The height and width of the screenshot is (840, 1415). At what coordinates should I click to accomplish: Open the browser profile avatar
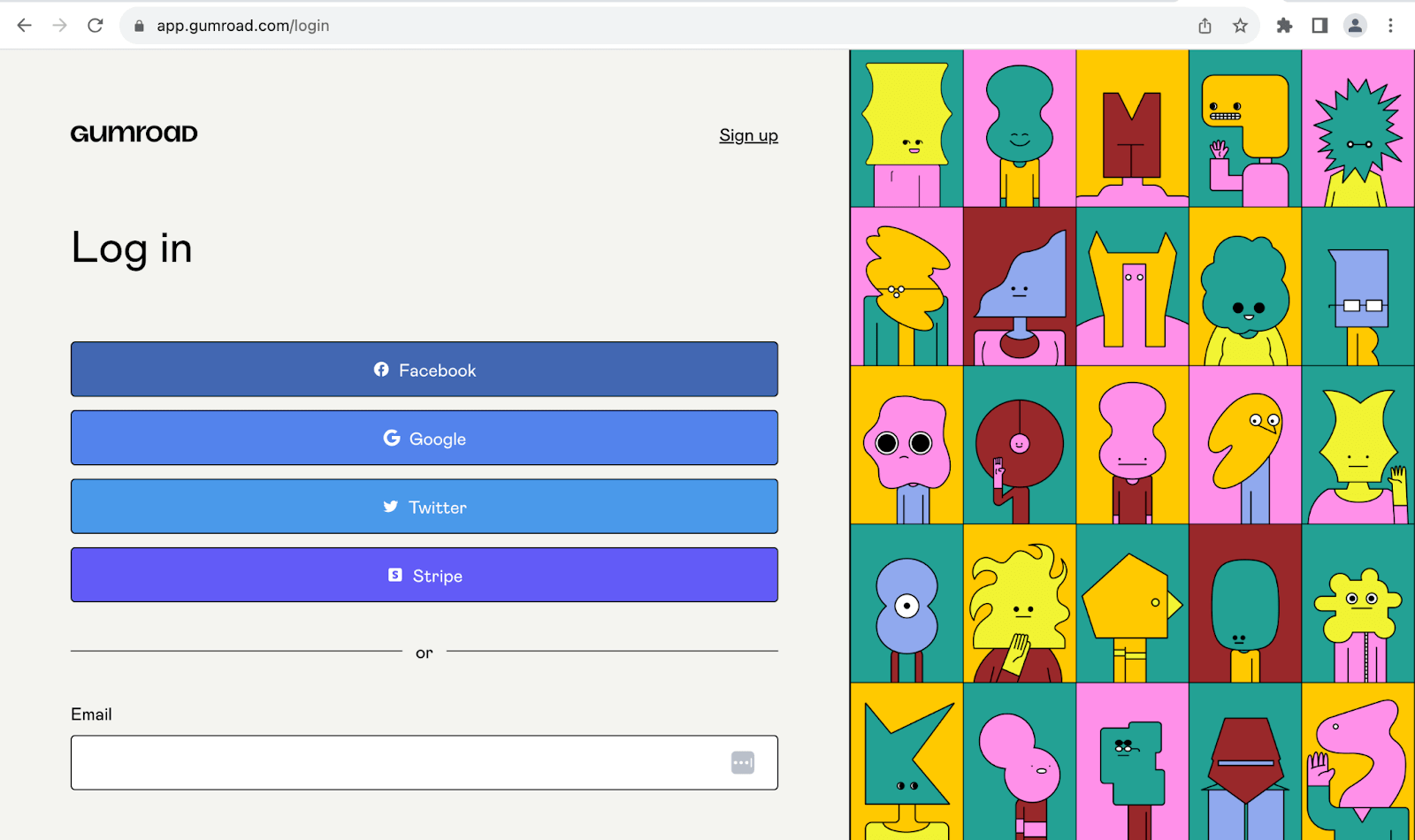click(1355, 26)
